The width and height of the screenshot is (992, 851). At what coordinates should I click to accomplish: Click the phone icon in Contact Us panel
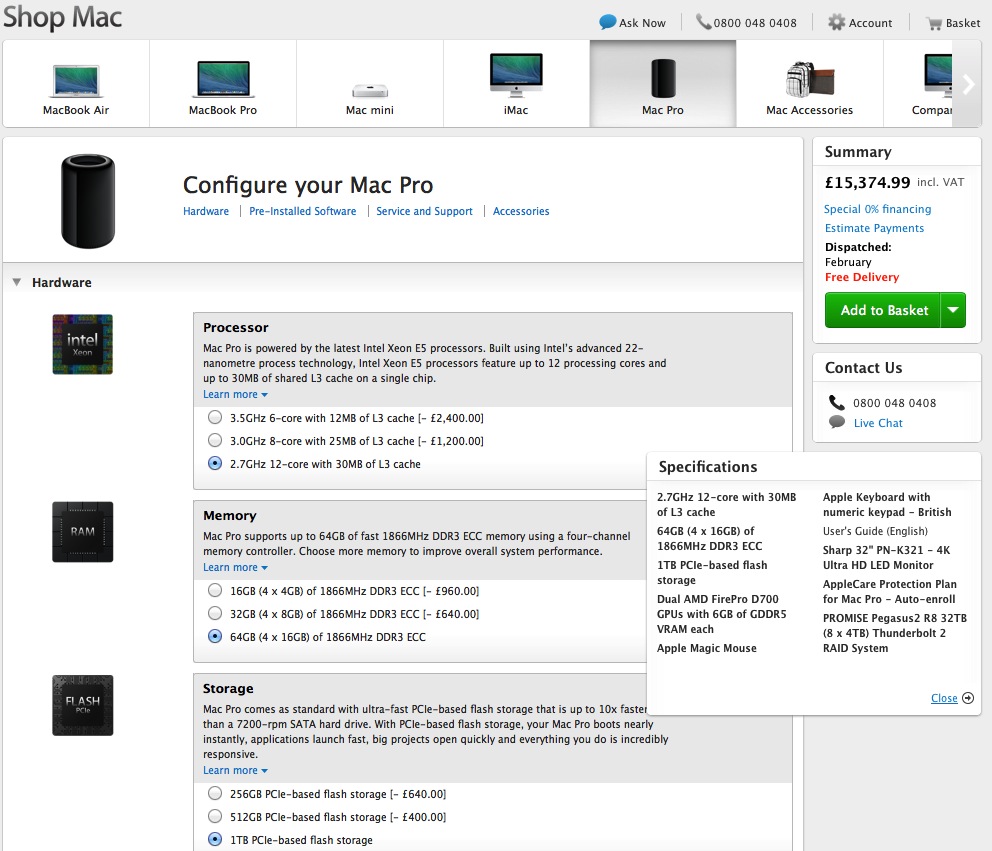(836, 402)
